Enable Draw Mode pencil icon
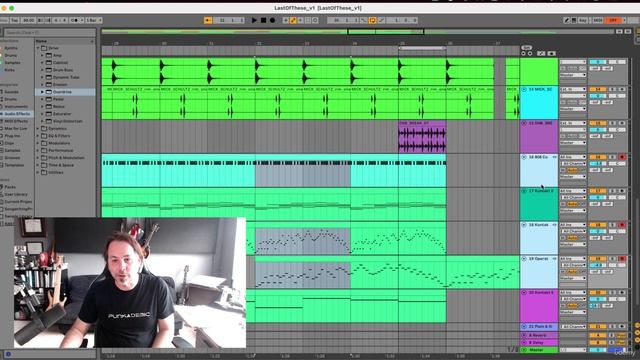The height and width of the screenshot is (360, 640). coord(567,20)
